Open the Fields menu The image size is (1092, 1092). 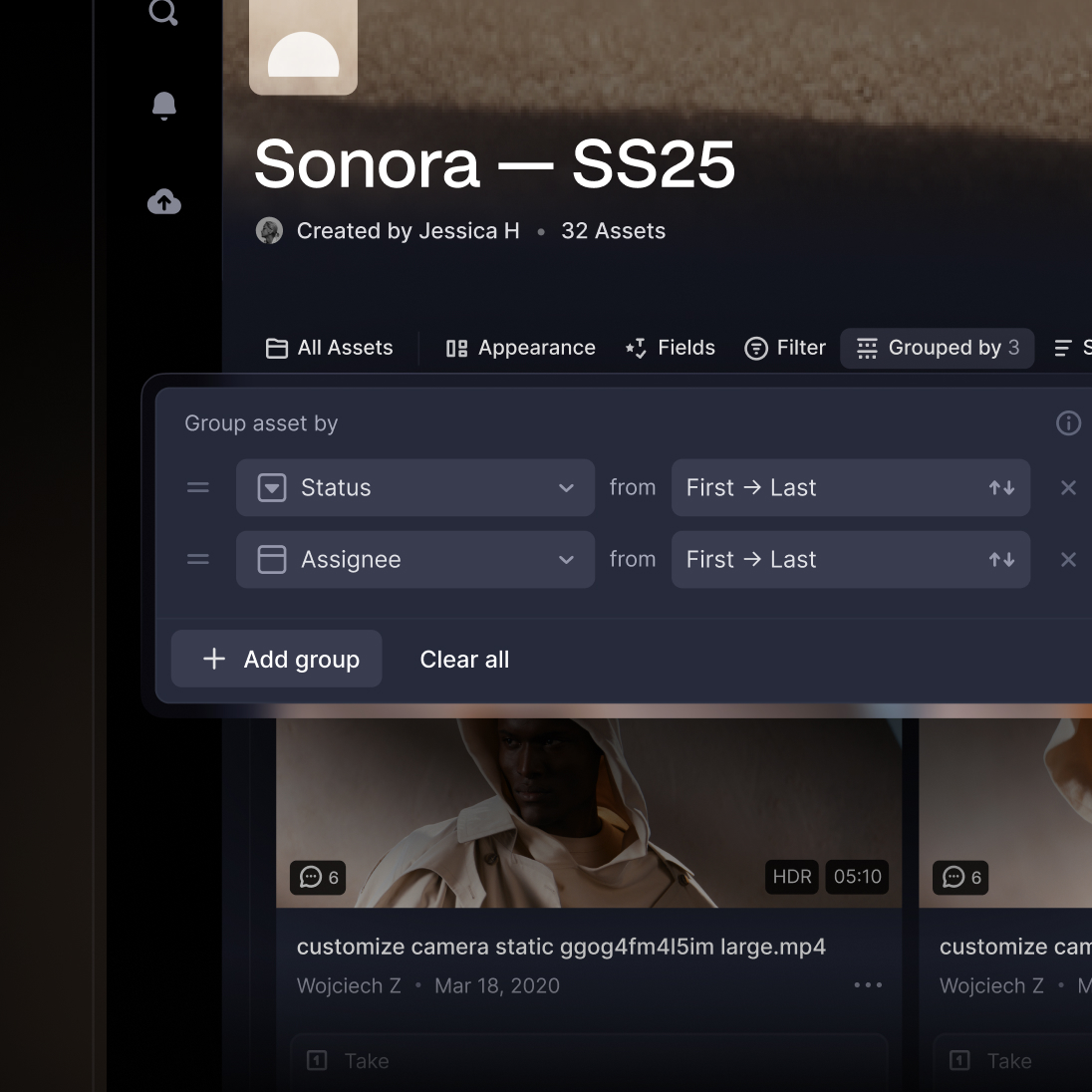tap(670, 348)
